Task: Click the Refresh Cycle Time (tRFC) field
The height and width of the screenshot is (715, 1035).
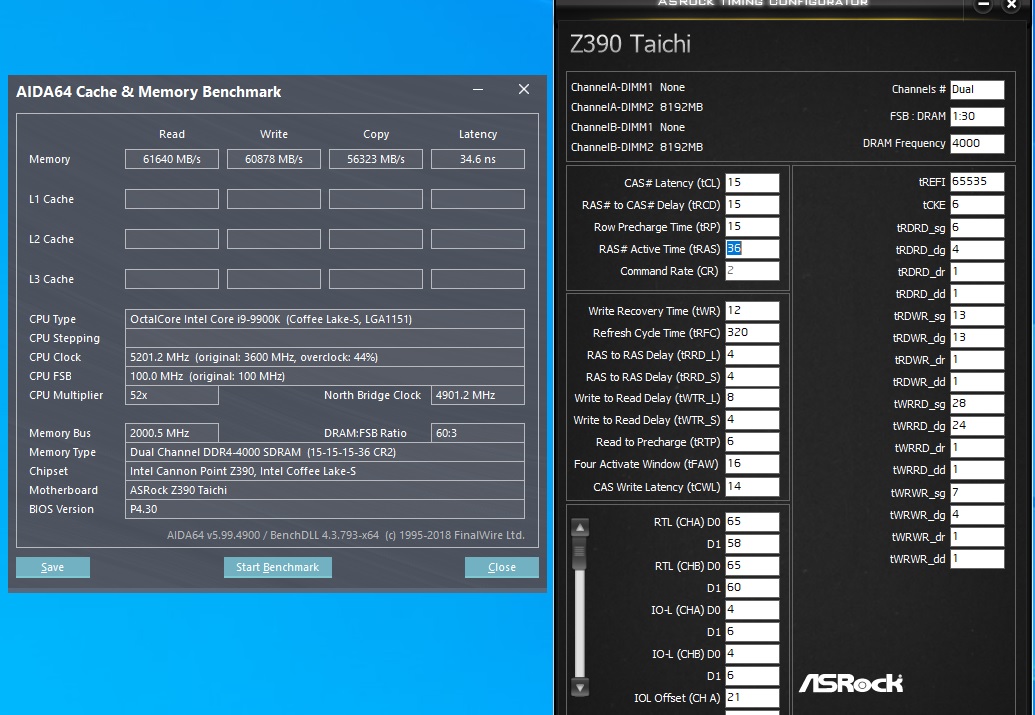Action: pos(752,333)
